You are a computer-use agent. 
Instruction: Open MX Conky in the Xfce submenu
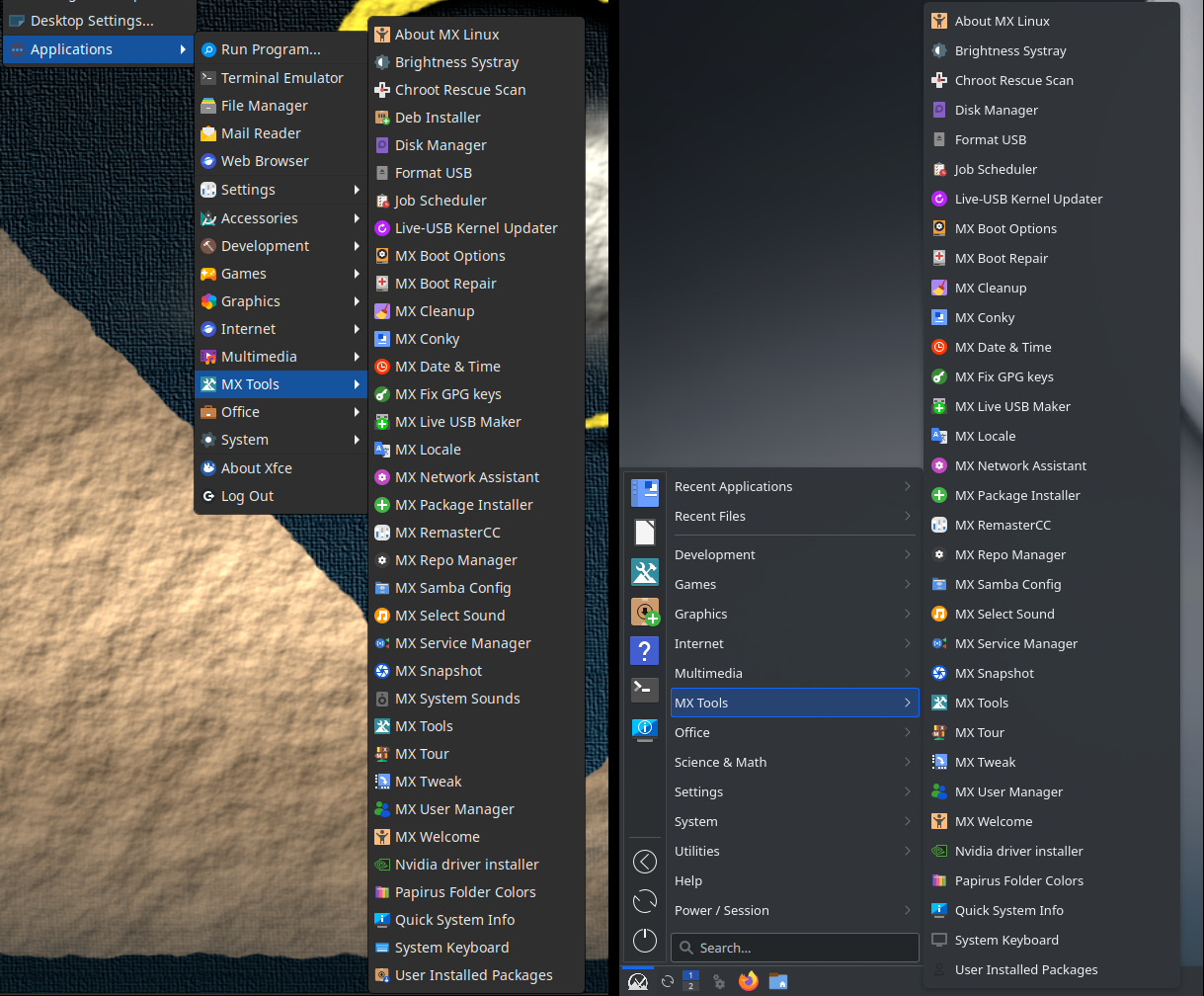[476, 339]
